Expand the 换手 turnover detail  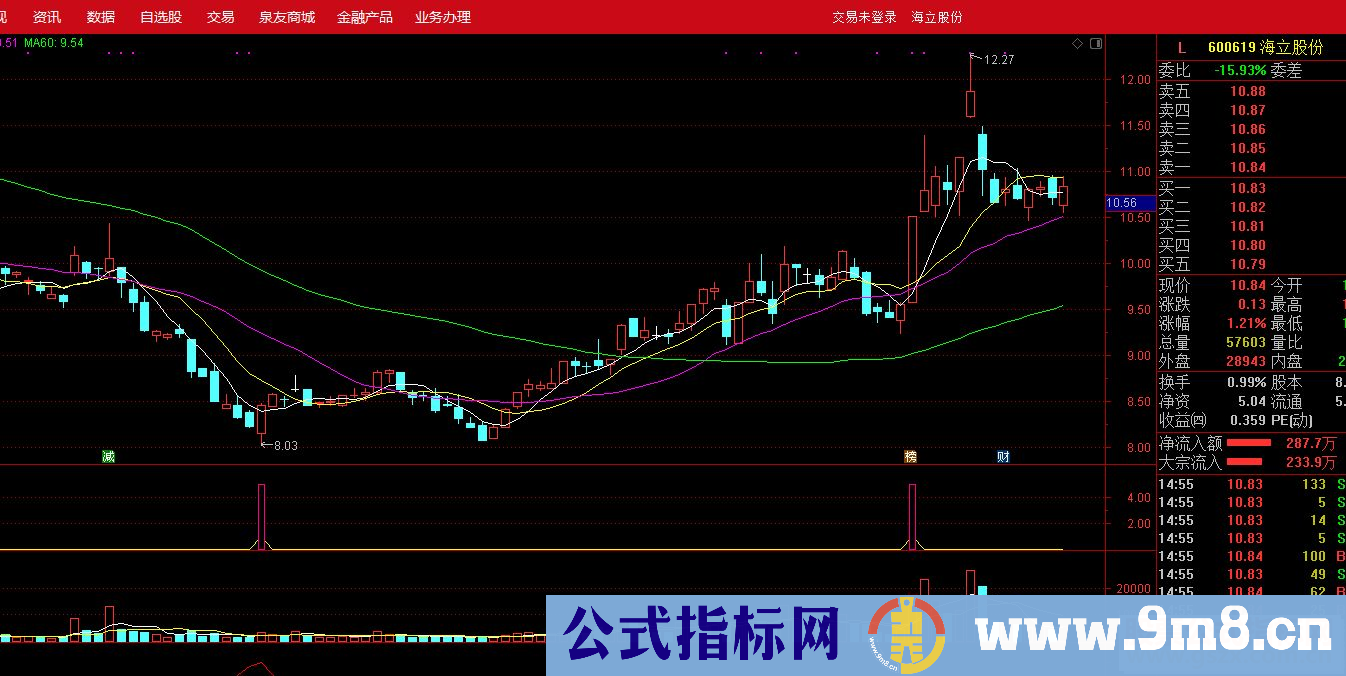click(1176, 382)
